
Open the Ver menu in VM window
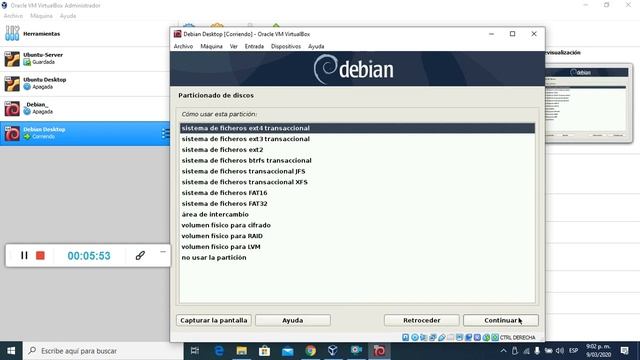(233, 47)
